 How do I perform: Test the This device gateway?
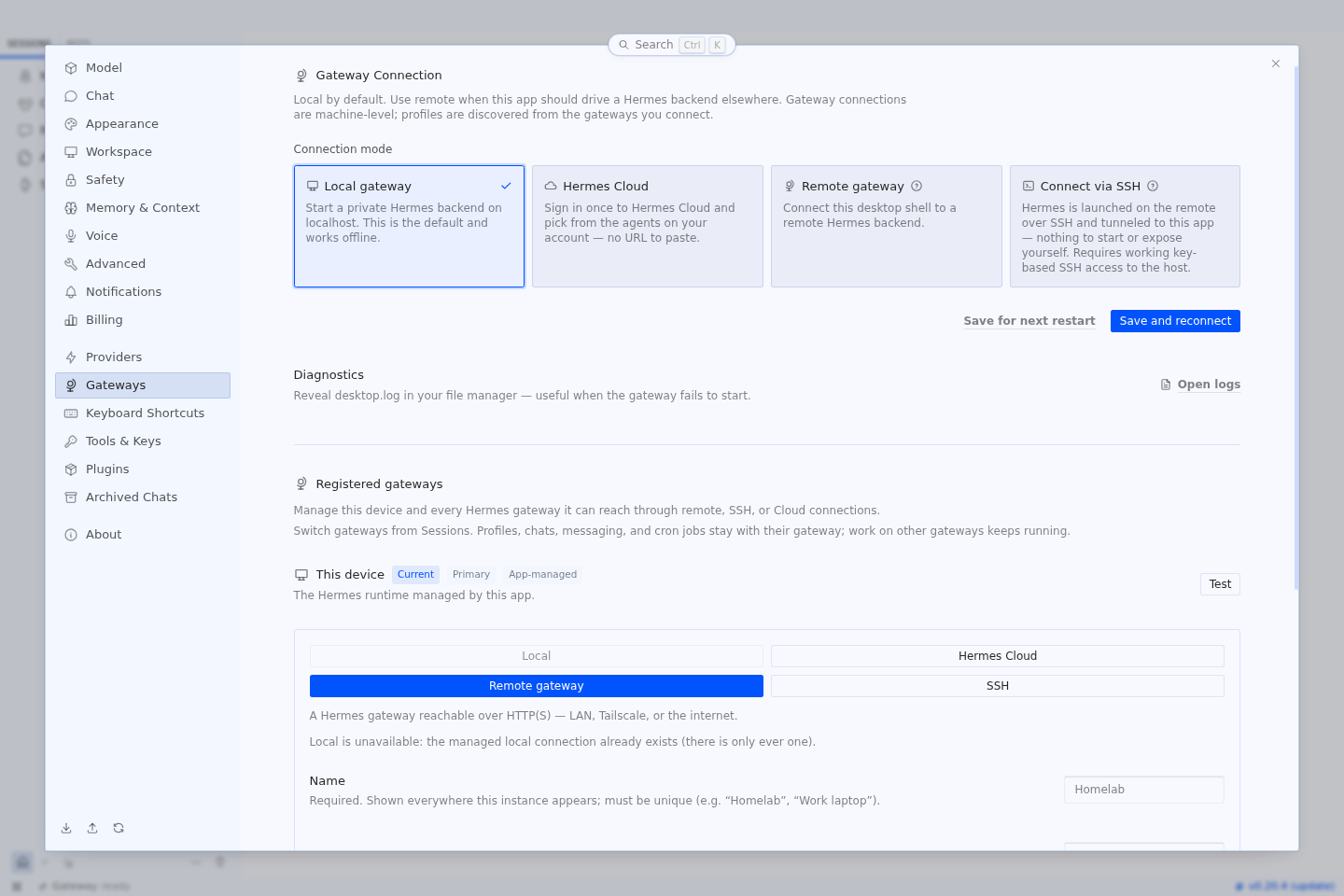1220,584
